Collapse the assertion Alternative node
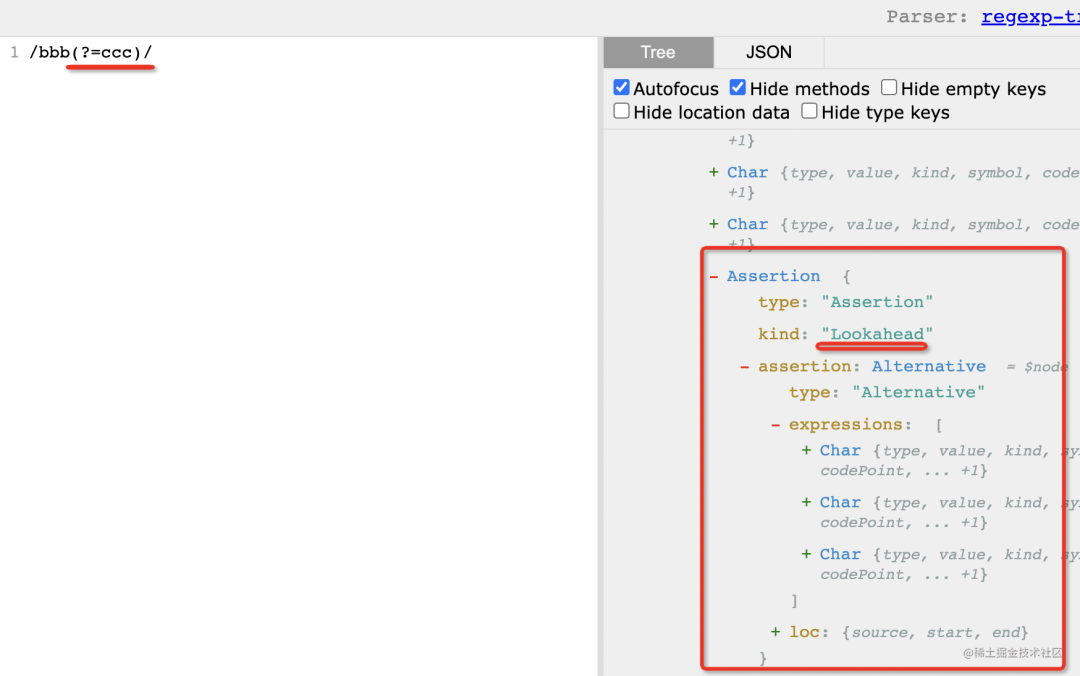 tap(744, 367)
